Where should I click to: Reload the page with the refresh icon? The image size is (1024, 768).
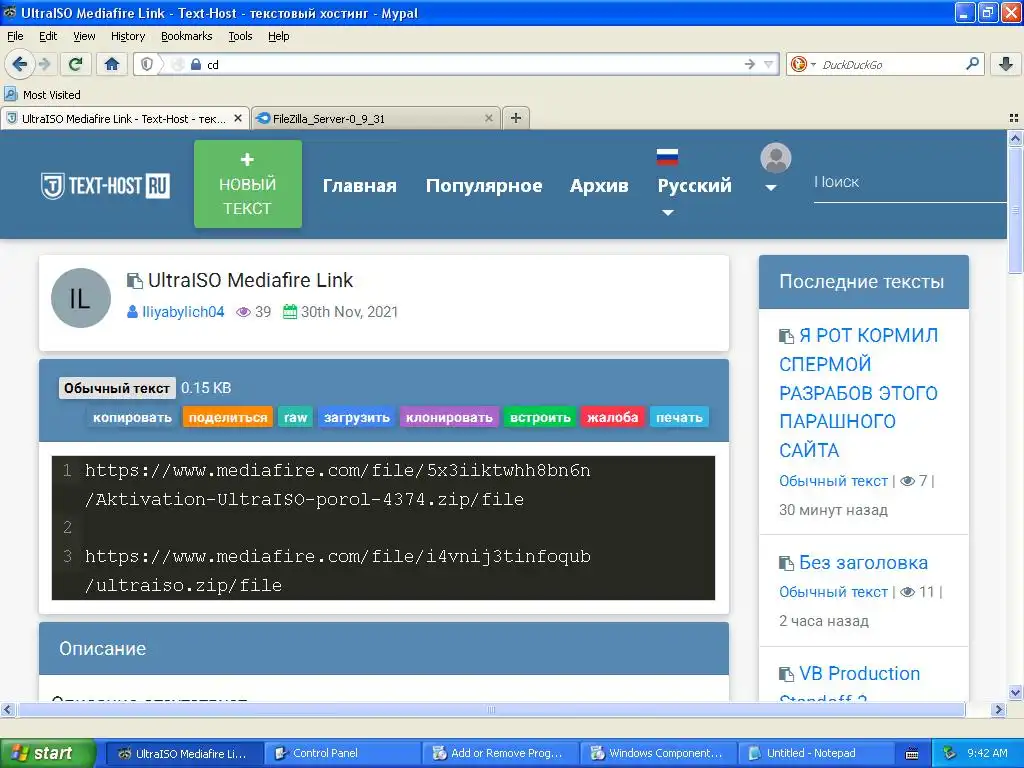click(76, 64)
